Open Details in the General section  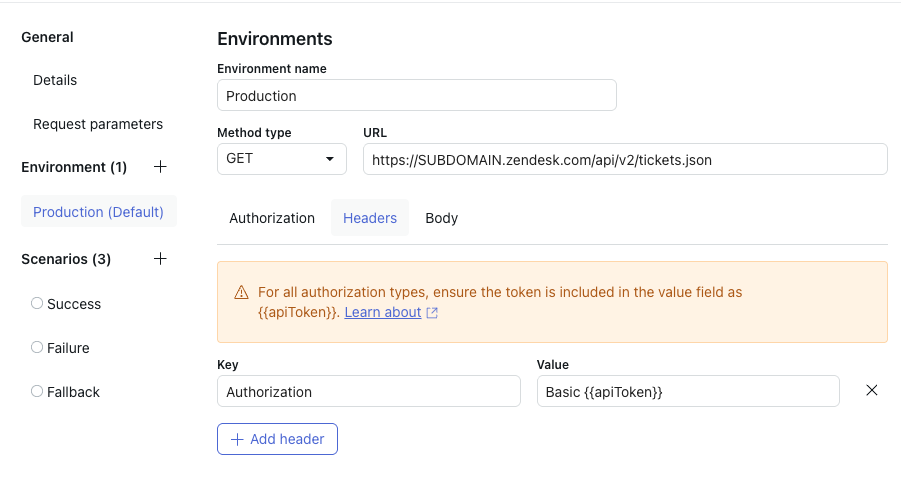(55, 80)
